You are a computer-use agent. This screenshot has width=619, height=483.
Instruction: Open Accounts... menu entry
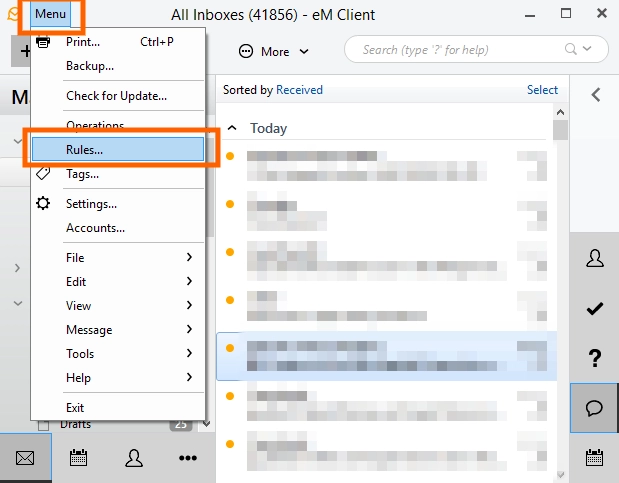click(x=118, y=228)
